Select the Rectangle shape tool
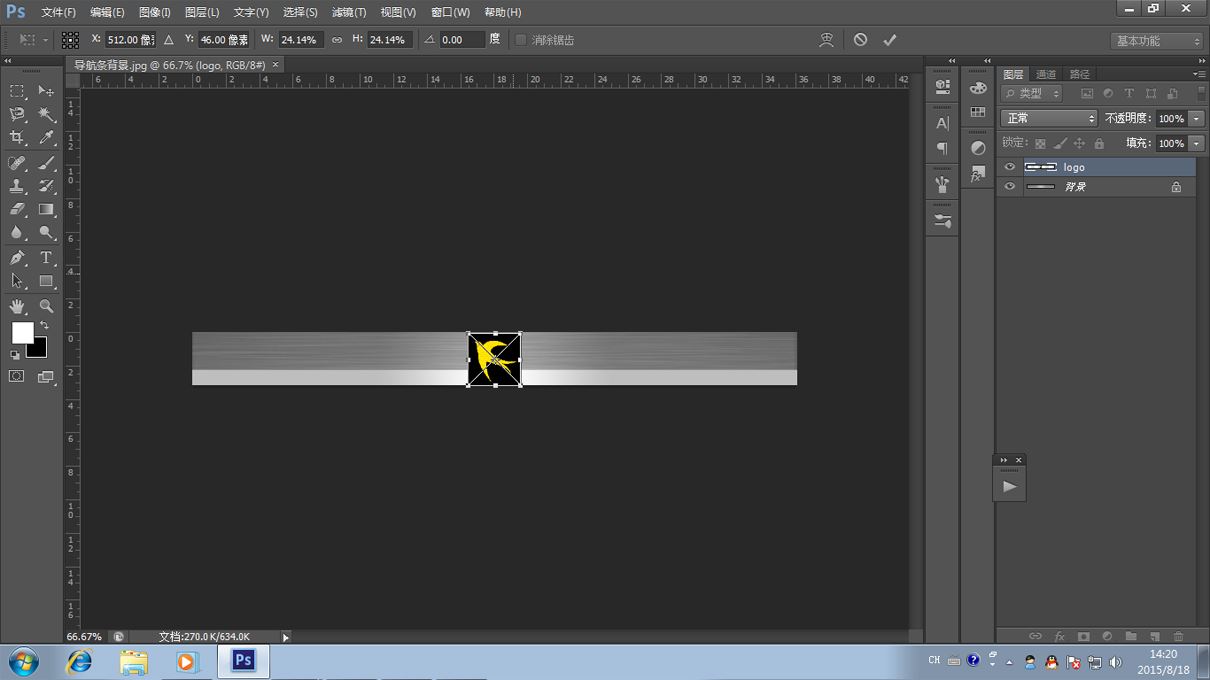 46,282
